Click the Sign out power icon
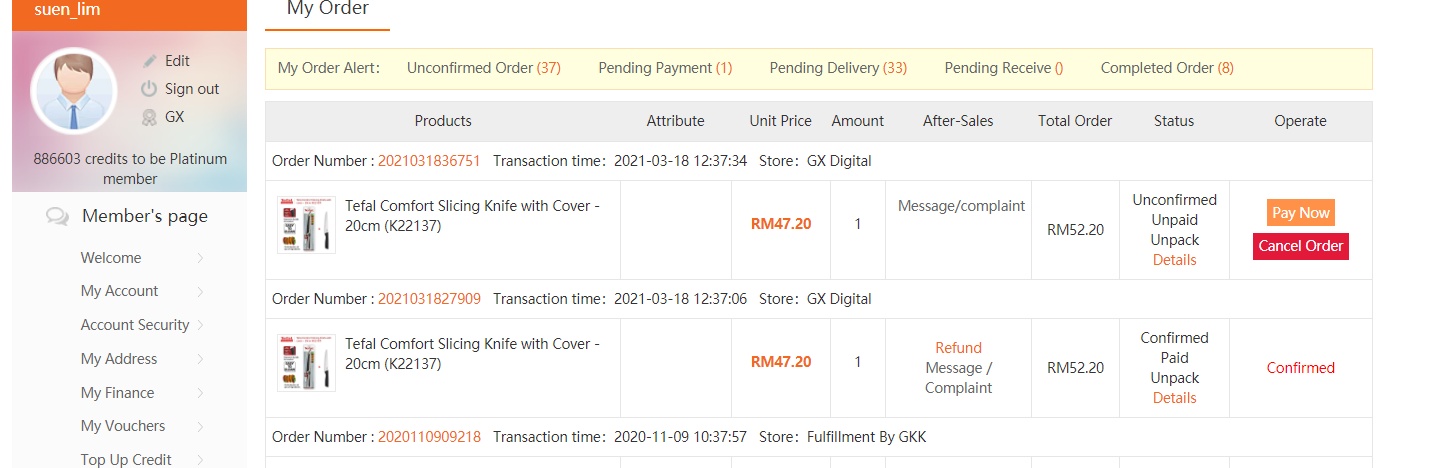Viewport: 1446px width, 468px height. pos(150,89)
